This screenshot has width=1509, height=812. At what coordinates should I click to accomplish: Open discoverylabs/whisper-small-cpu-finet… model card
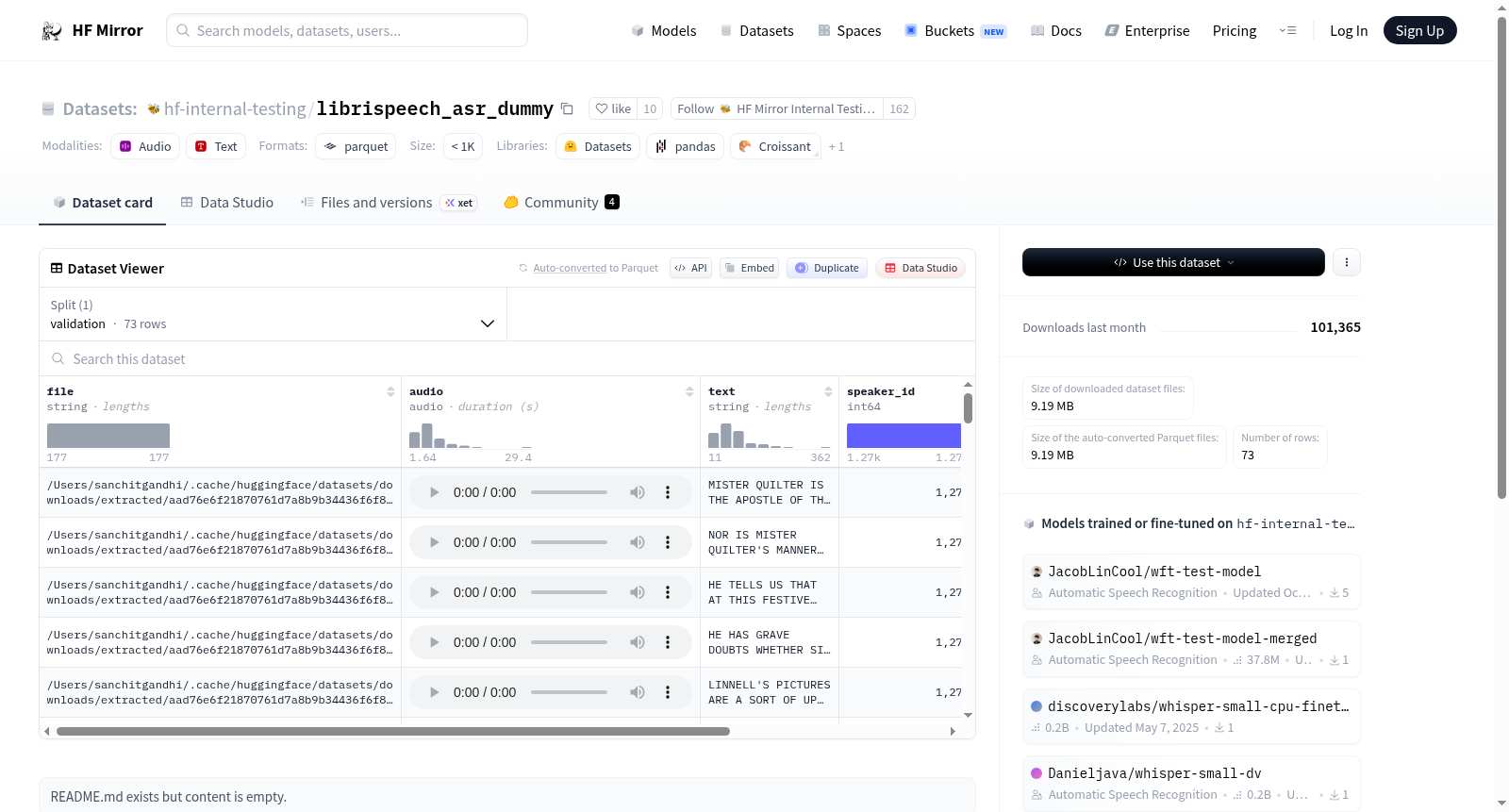[x=1192, y=716]
